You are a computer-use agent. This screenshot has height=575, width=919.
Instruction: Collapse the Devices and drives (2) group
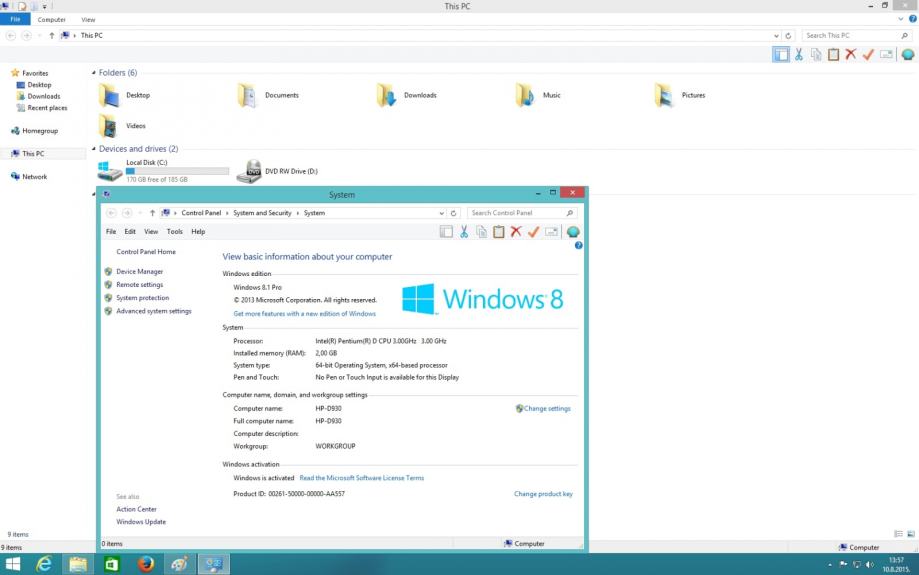pos(94,149)
